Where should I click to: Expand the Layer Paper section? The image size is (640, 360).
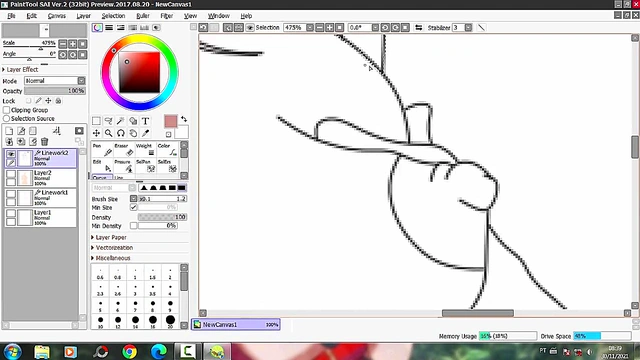click(x=109, y=237)
